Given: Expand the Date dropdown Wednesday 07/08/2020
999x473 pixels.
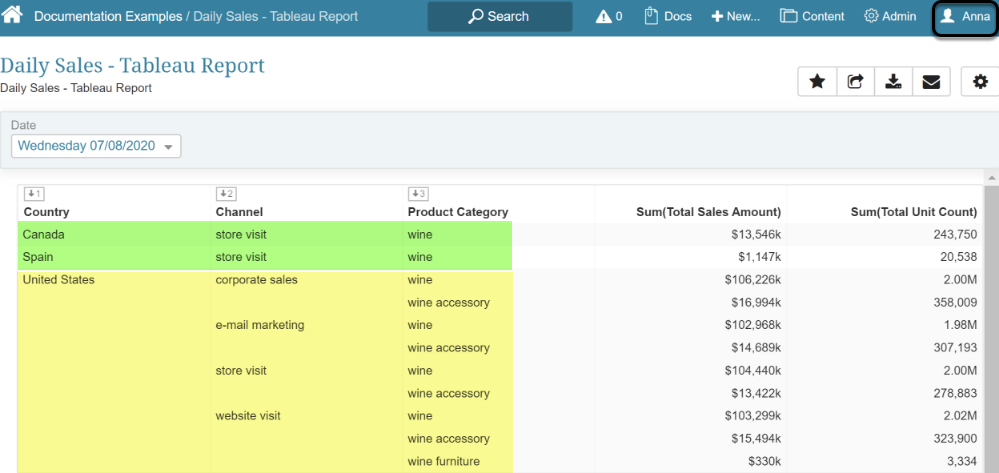Looking at the screenshot, I should pyautogui.click(x=96, y=146).
